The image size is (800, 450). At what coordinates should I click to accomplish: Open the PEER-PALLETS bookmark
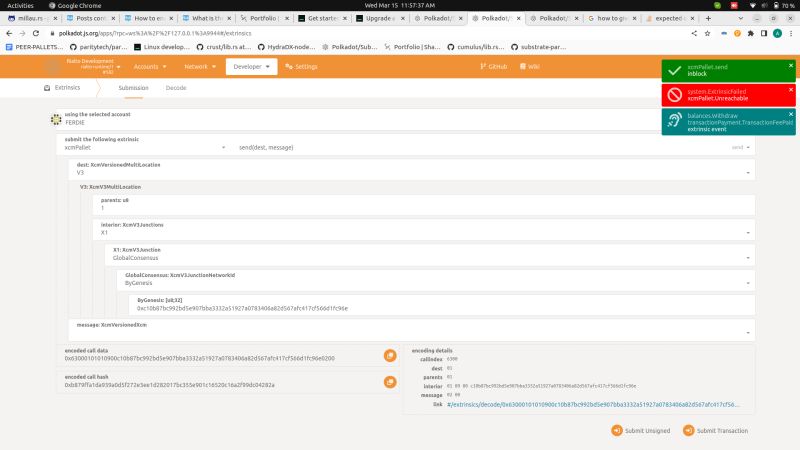click(x=34, y=47)
